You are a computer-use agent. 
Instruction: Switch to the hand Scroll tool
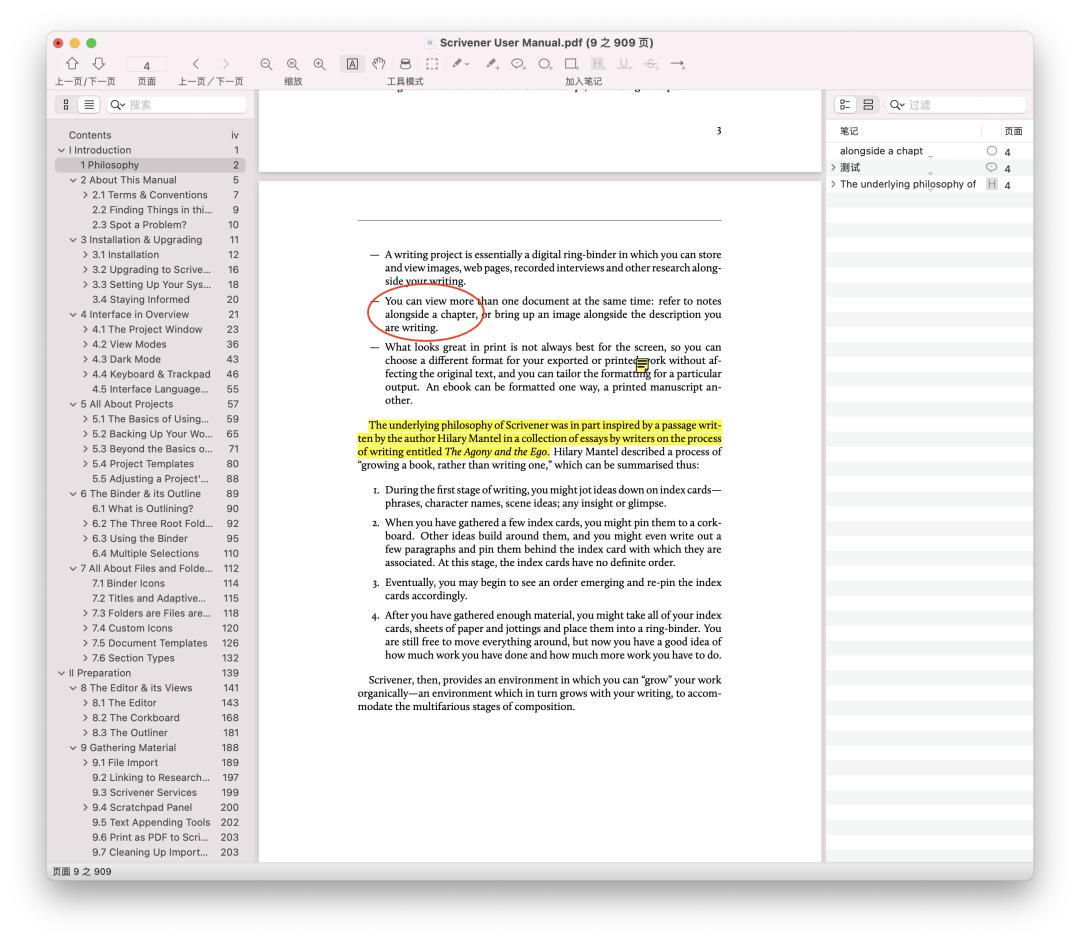[379, 64]
